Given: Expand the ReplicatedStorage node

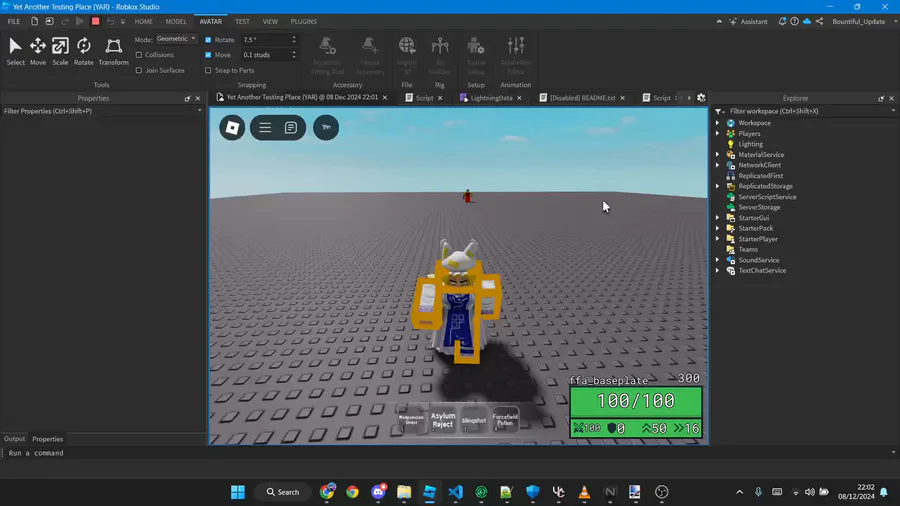Looking at the screenshot, I should tap(717, 186).
